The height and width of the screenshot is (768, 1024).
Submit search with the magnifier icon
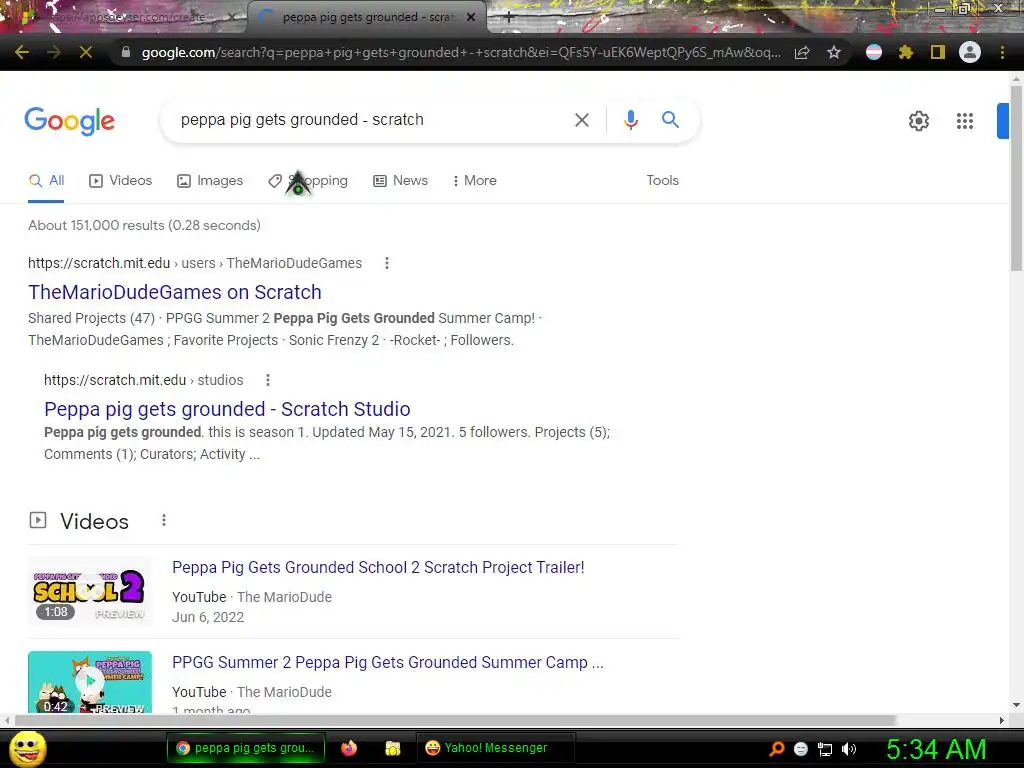tap(670, 120)
